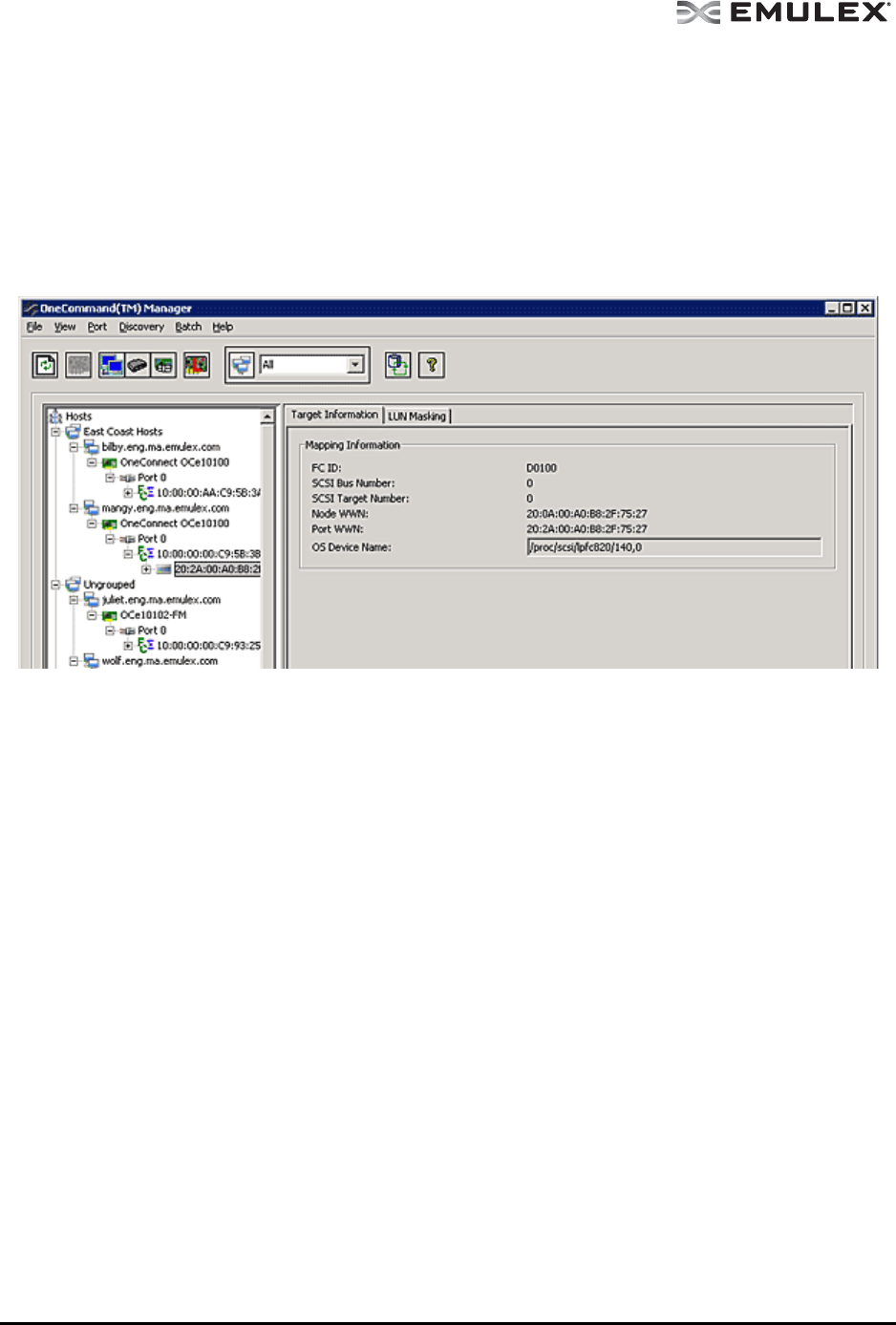The width and height of the screenshot is (896, 1325).
Task: Open the View menu
Action: pyautogui.click(x=65, y=327)
